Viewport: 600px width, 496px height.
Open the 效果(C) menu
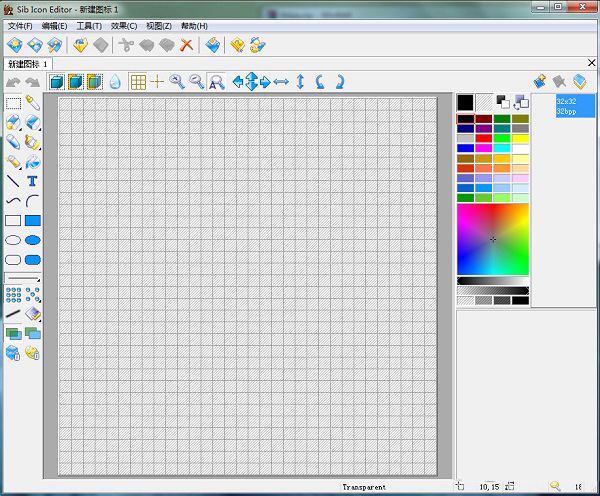125,25
